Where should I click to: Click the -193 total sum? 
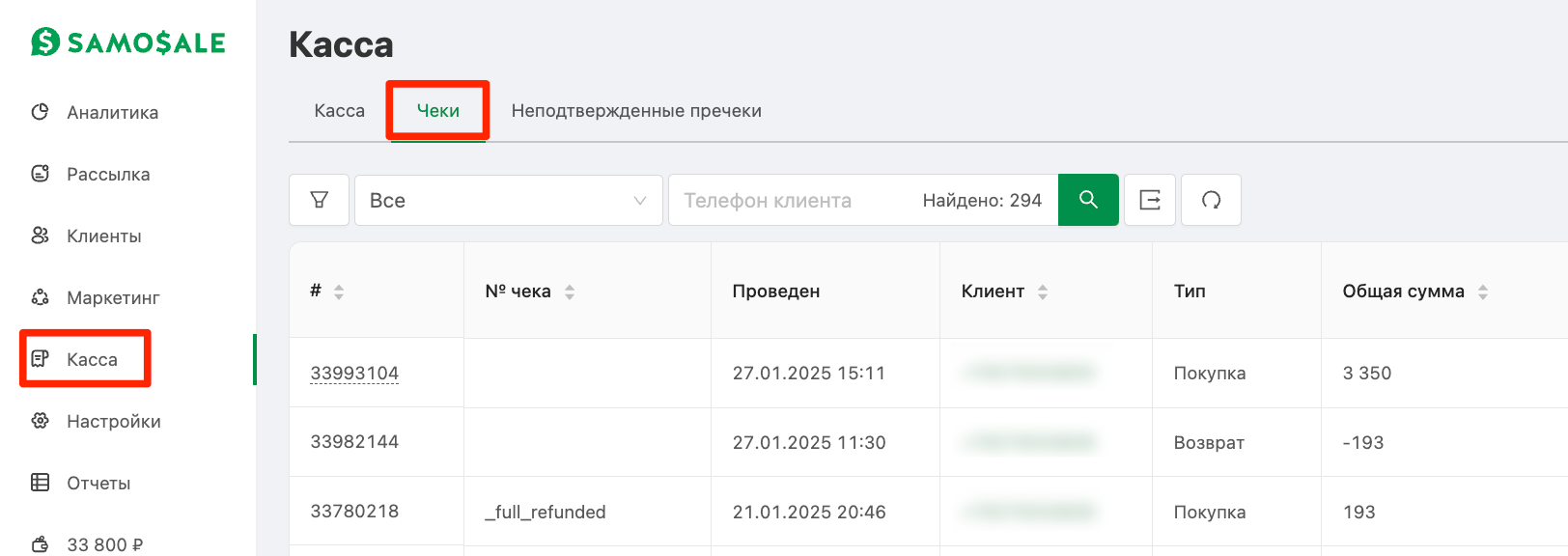click(x=1363, y=443)
